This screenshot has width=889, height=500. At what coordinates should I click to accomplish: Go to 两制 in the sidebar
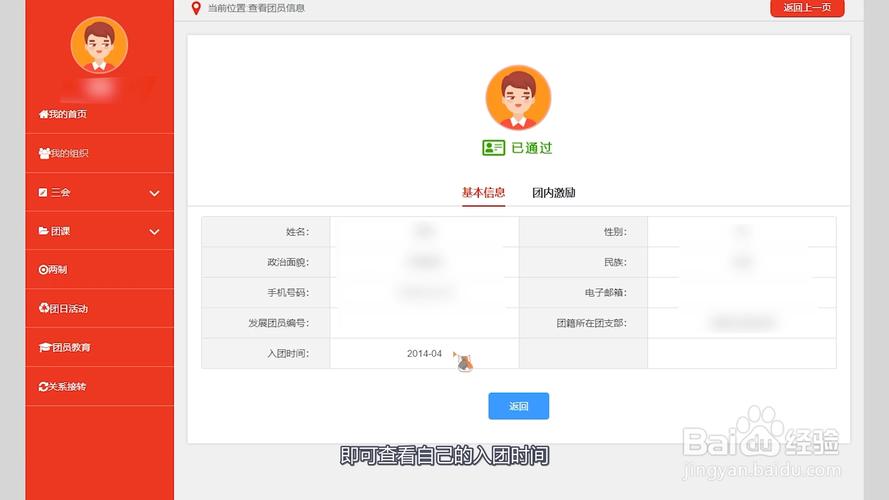coord(99,270)
